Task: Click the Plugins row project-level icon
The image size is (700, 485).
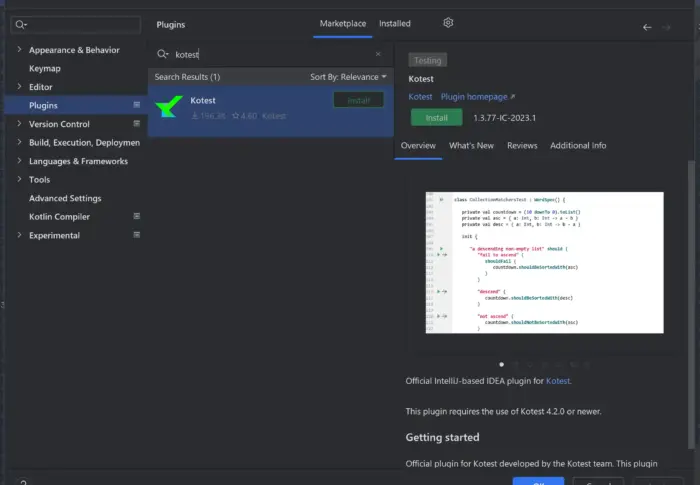Action: (x=137, y=105)
